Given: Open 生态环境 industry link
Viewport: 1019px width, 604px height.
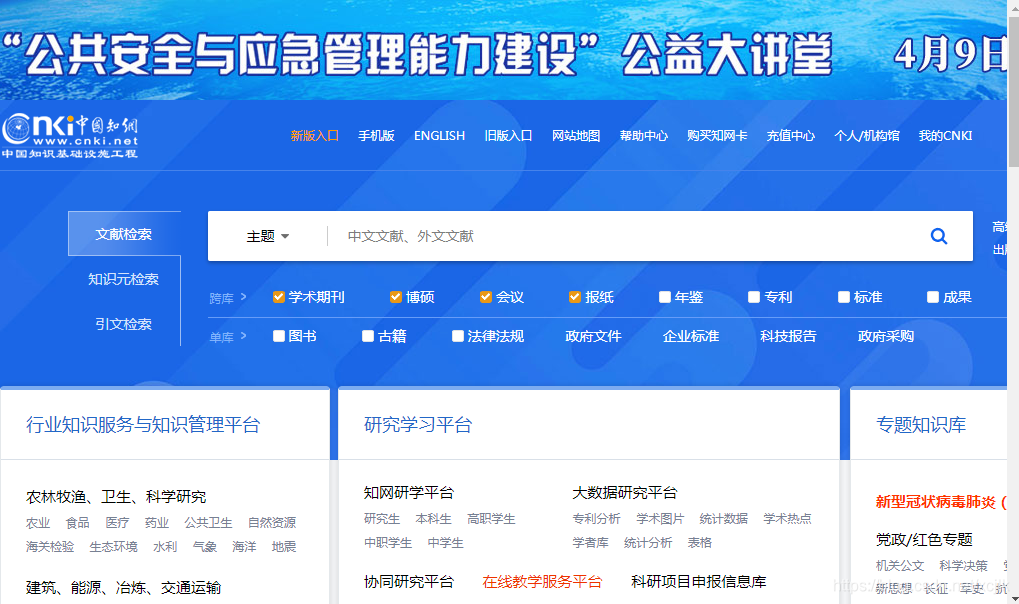Looking at the screenshot, I should [x=113, y=547].
